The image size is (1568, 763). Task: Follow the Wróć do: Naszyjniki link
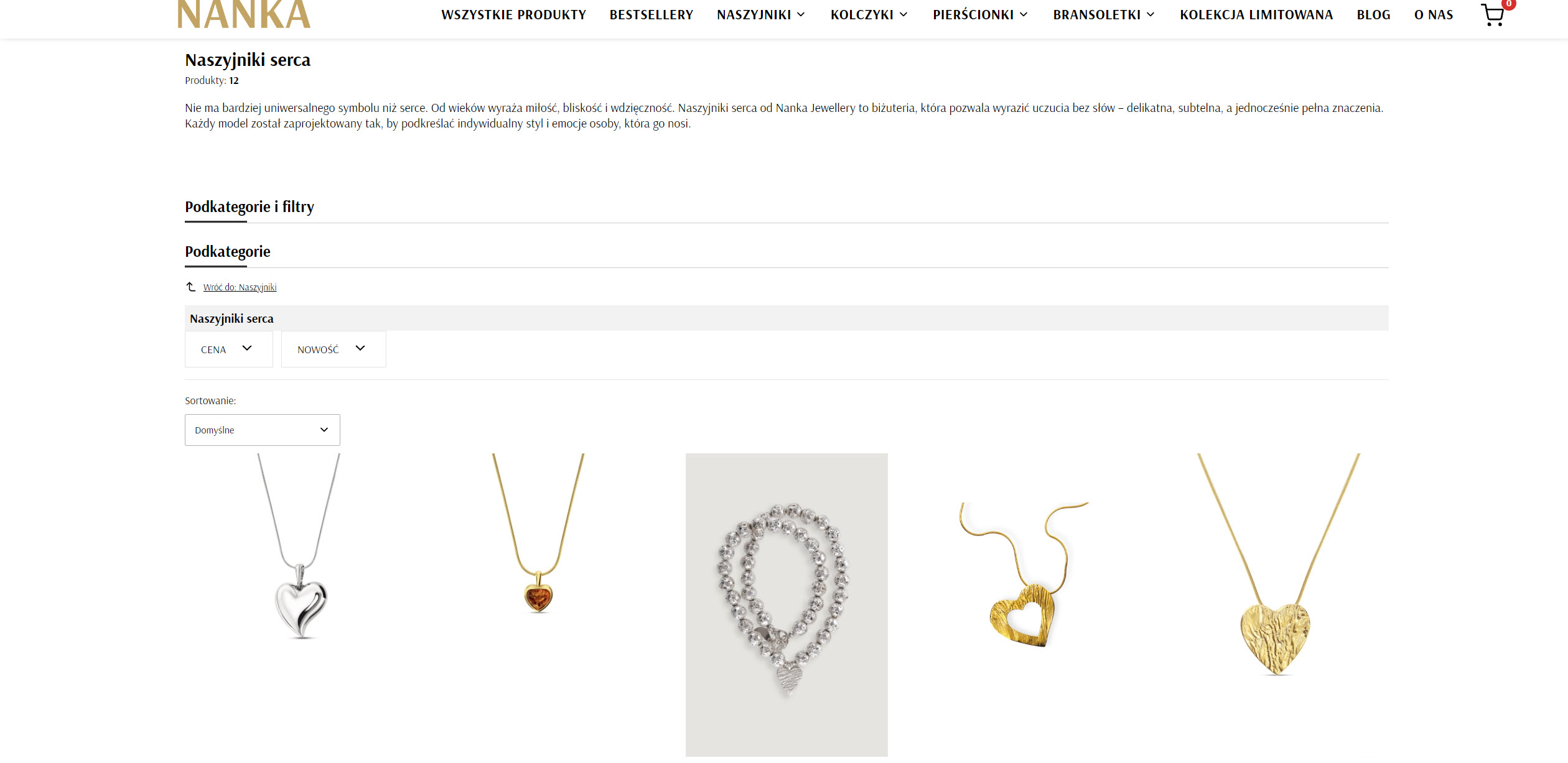click(x=240, y=287)
